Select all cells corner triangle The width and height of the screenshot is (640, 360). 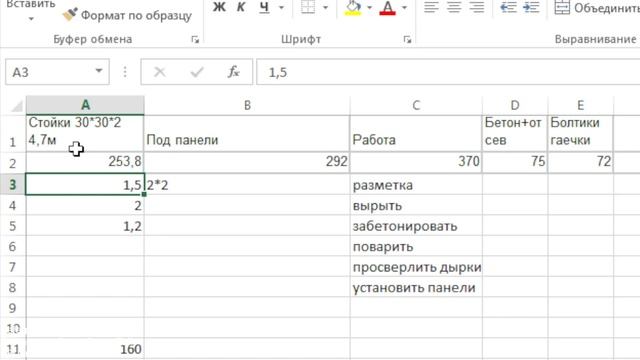pyautogui.click(x=16, y=106)
